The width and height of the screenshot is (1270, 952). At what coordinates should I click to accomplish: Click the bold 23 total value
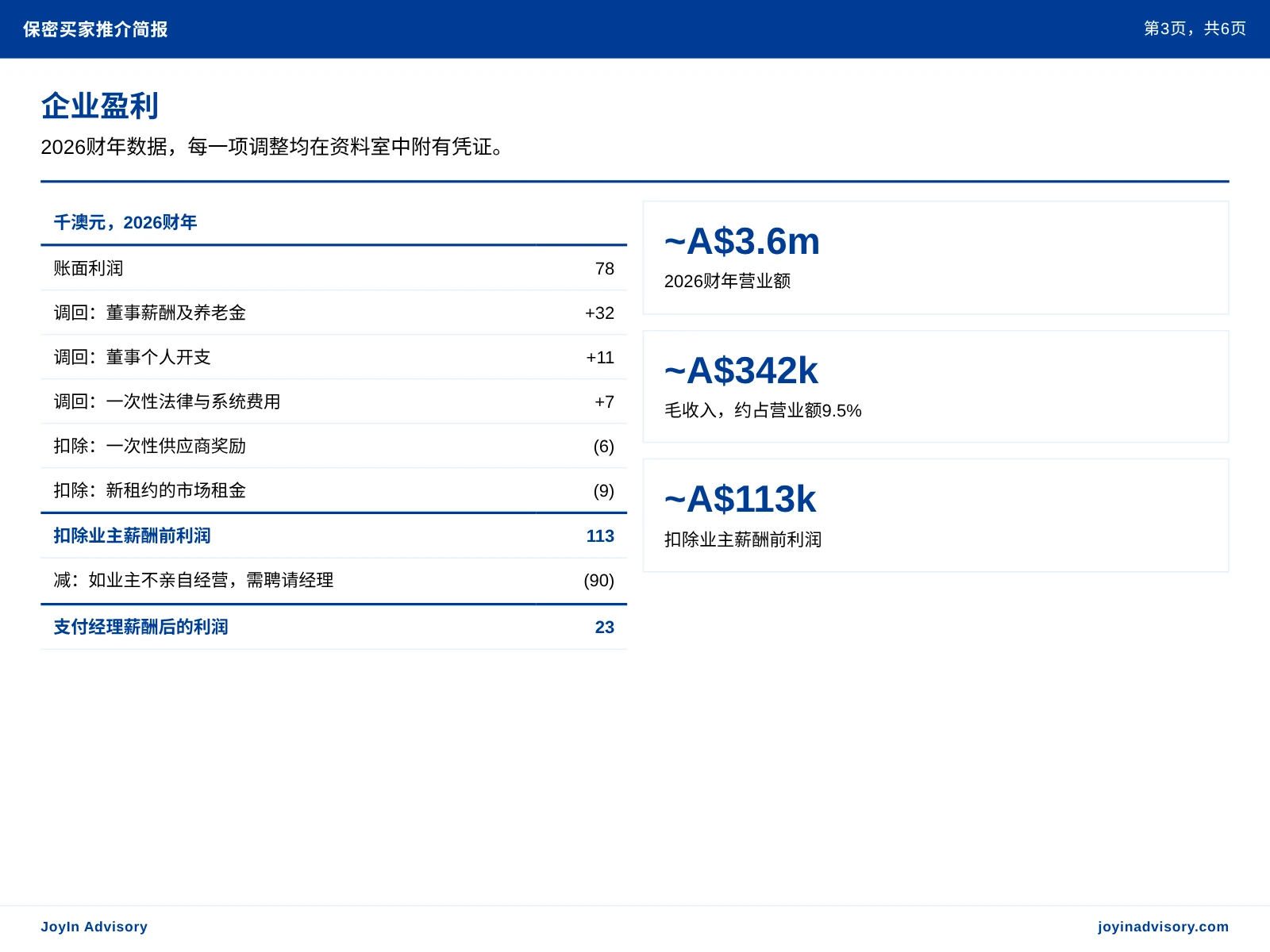tap(605, 628)
